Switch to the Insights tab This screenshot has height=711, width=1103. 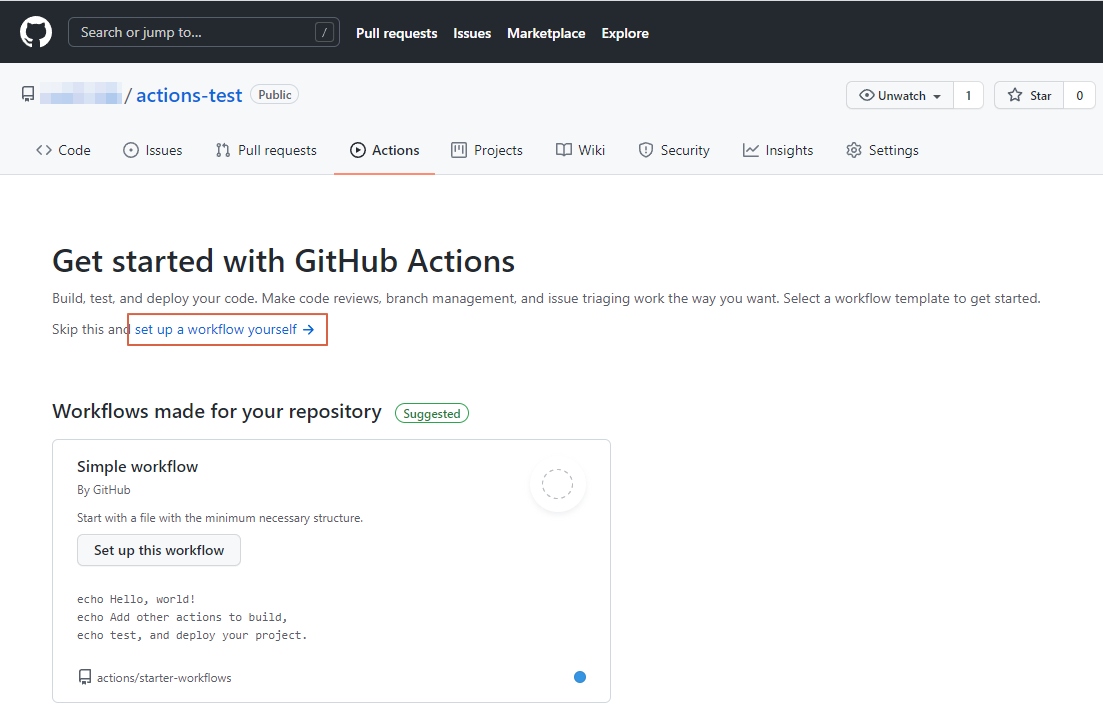pos(778,150)
